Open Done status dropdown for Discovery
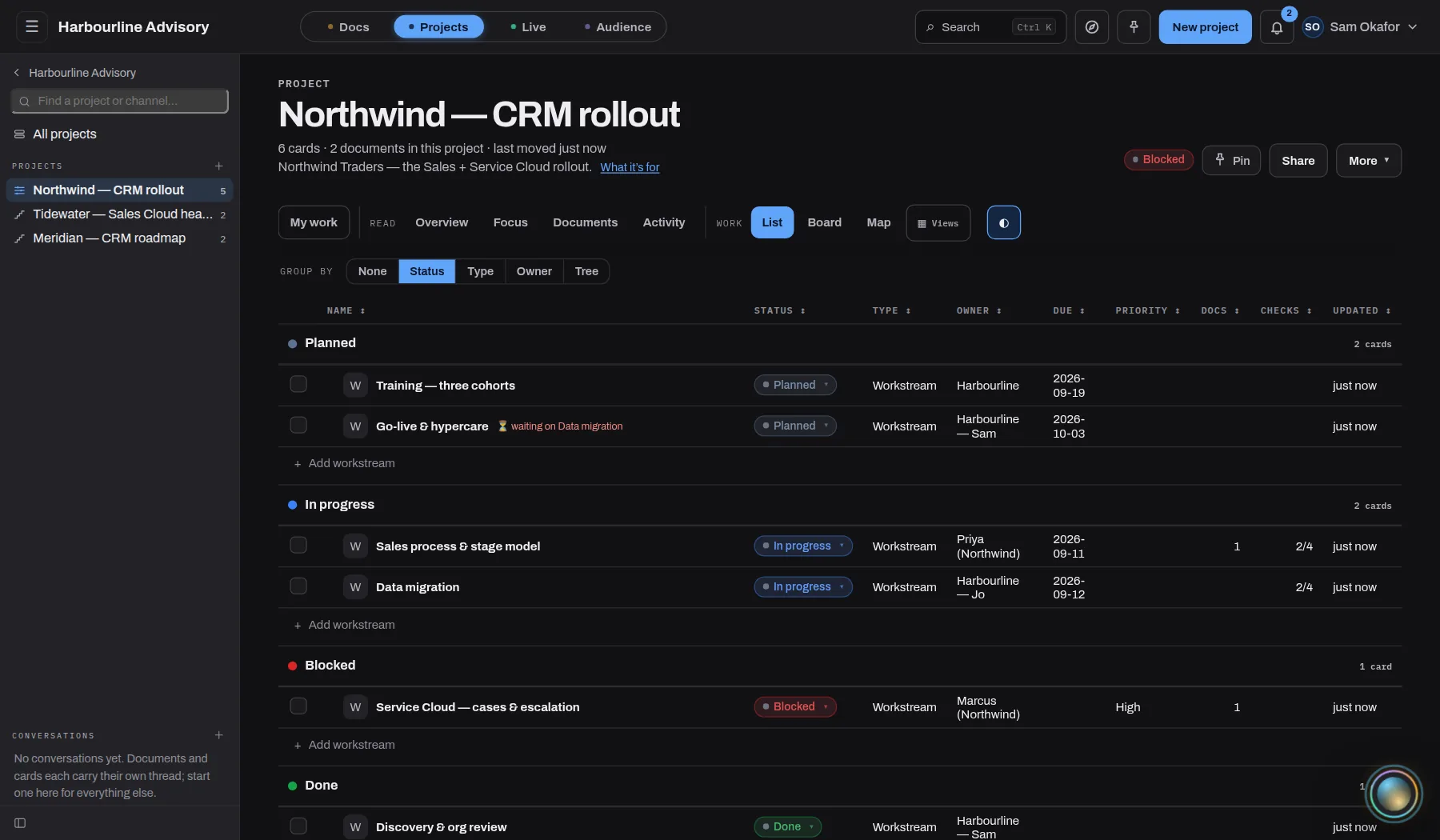 pyautogui.click(x=787, y=826)
